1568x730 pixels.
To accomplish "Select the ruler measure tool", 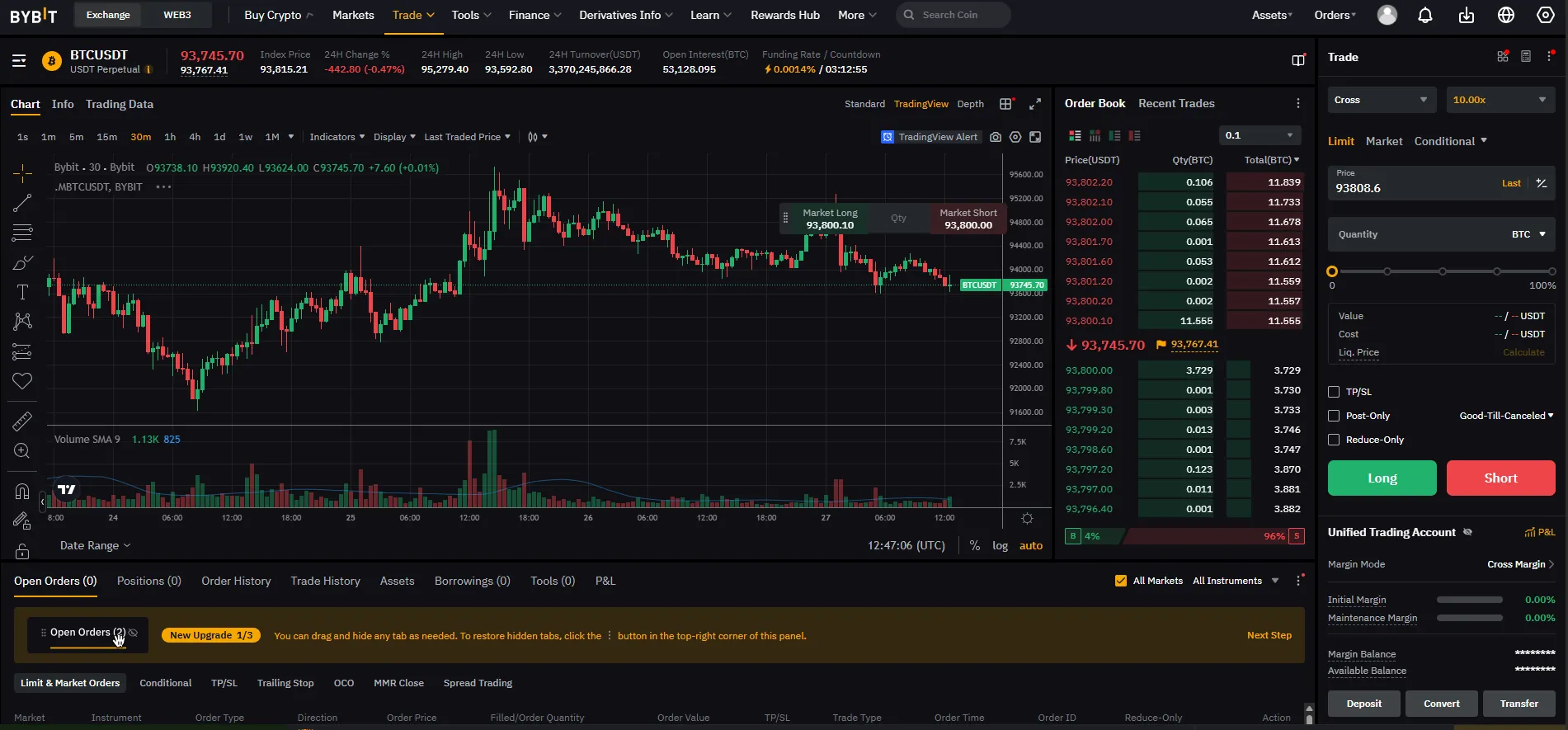I will pos(22,421).
